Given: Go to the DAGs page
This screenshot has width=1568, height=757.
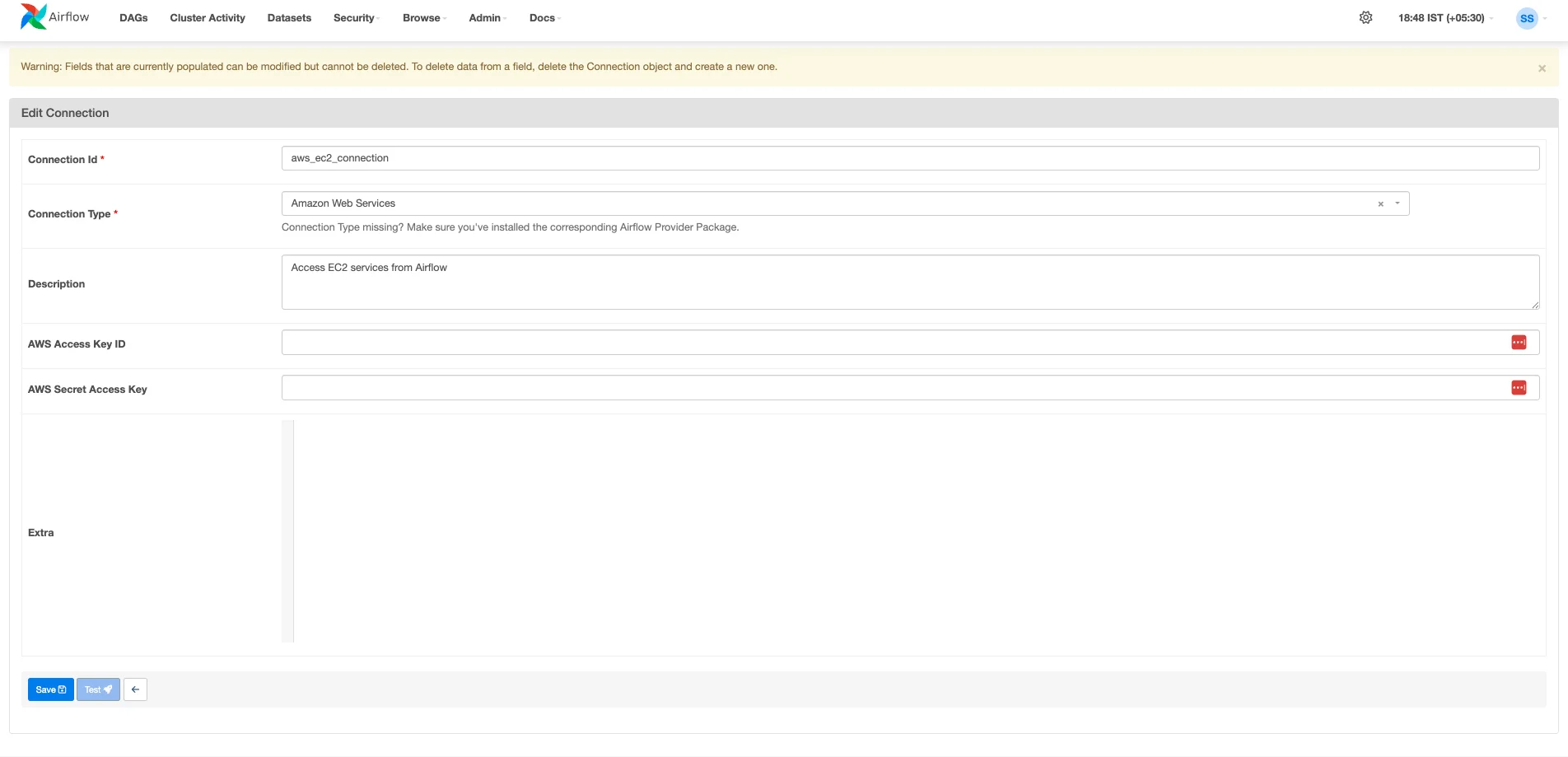Looking at the screenshot, I should [x=133, y=18].
